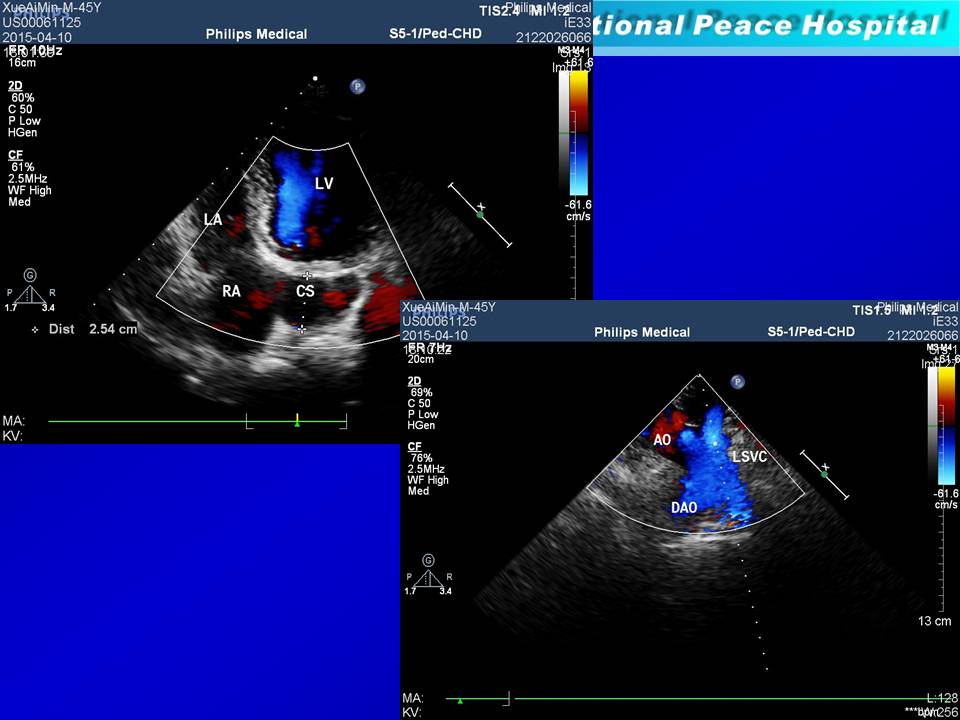Viewport: 960px width, 720px height.
Task: Click the upper caliper cross above CS label
Action: pyautogui.click(x=307, y=275)
